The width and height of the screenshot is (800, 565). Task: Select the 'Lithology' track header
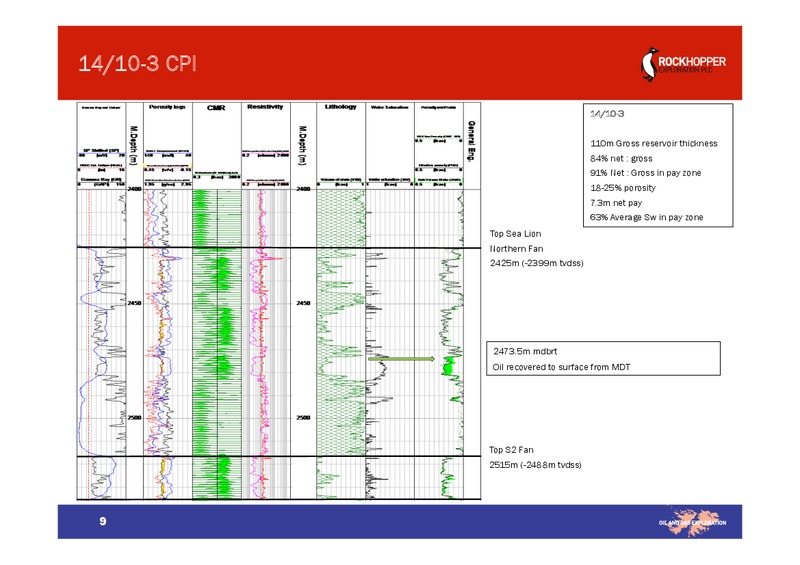tap(341, 107)
